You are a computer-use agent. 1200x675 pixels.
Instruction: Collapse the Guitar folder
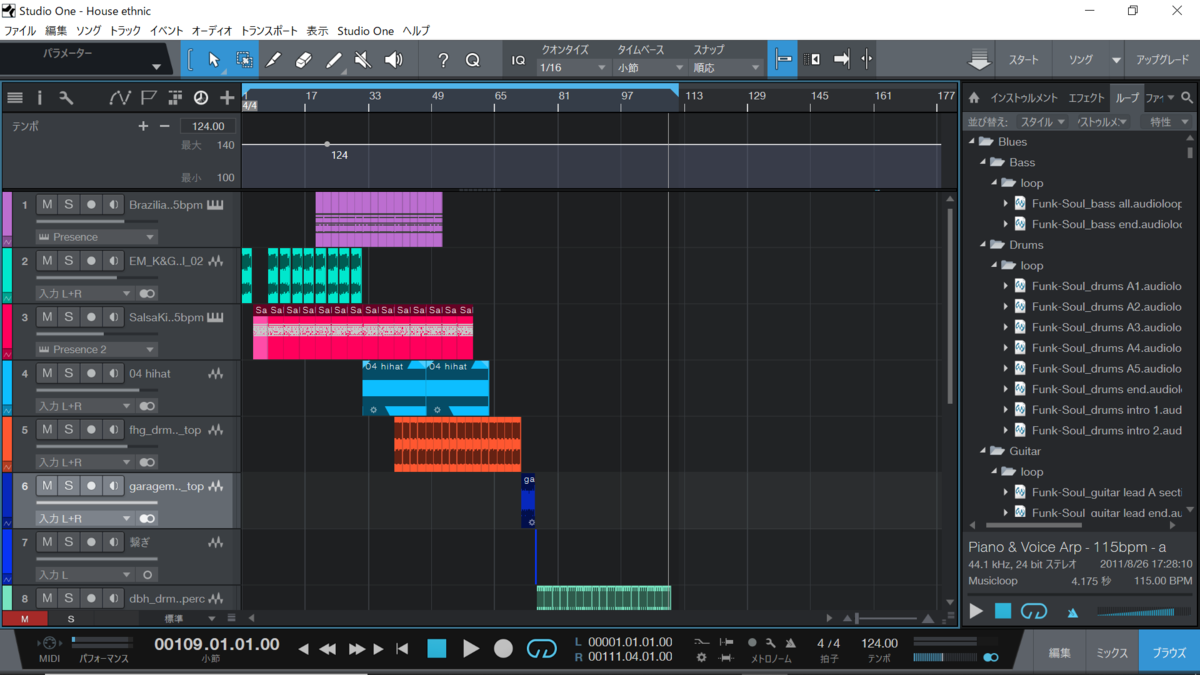(x=983, y=451)
